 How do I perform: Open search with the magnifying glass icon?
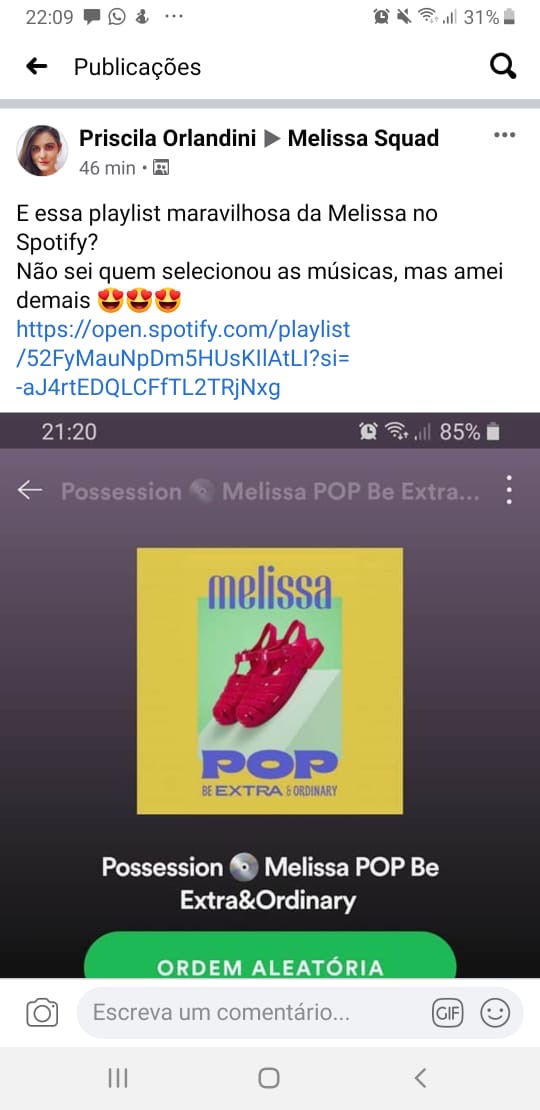click(x=503, y=67)
